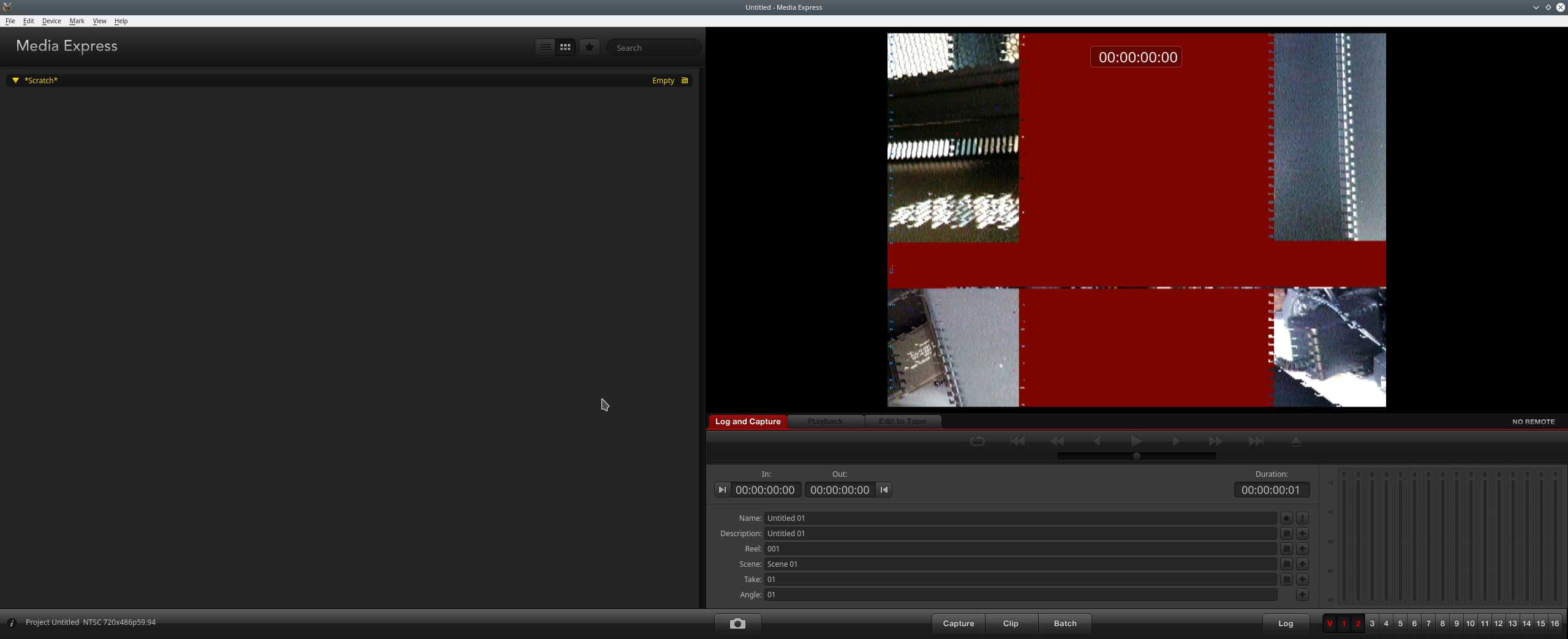Click the plus icon beside Description field

point(1302,533)
